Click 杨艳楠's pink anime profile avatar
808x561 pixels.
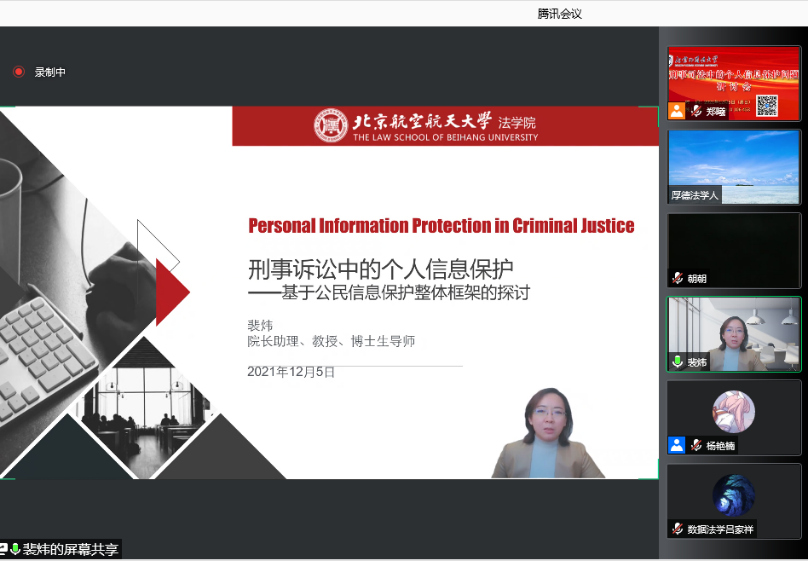(733, 411)
